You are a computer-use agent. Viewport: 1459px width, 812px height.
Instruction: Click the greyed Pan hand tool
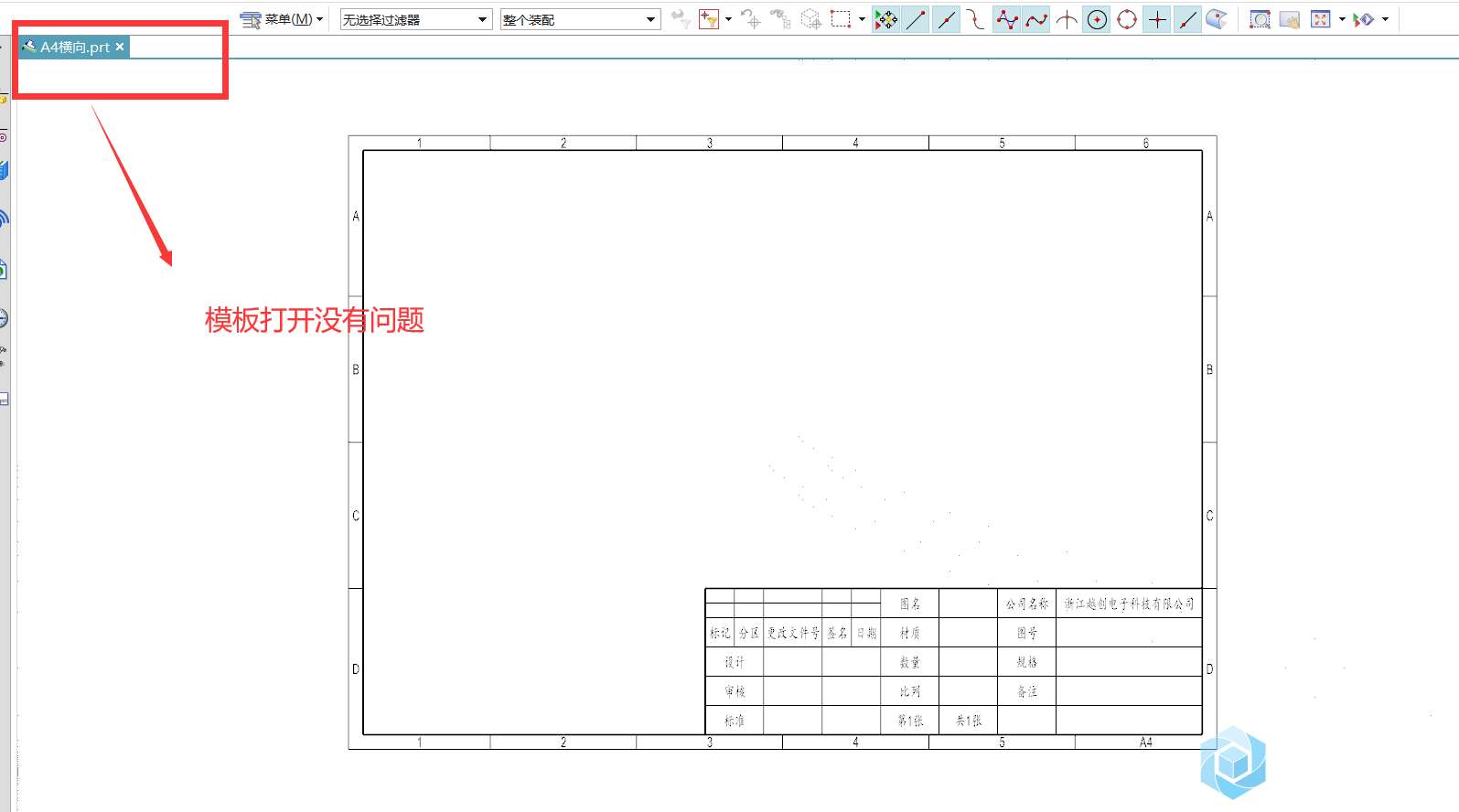(x=1290, y=19)
